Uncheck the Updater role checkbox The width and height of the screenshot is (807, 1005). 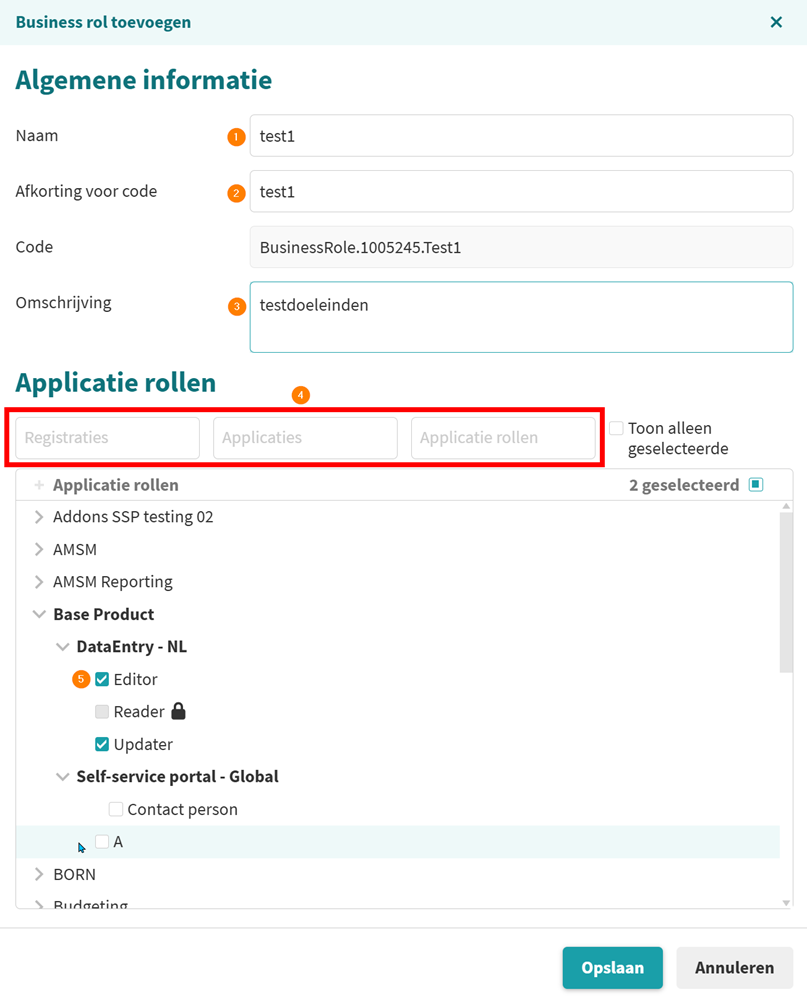click(x=102, y=744)
